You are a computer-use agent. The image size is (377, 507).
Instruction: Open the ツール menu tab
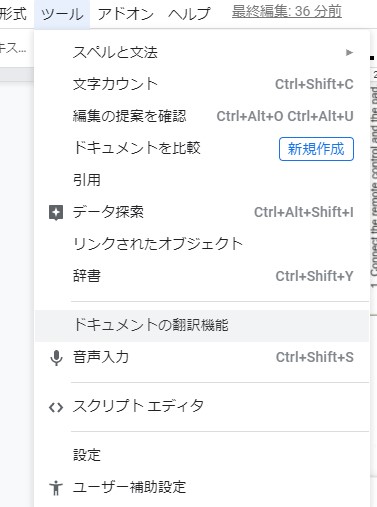[x=62, y=14]
